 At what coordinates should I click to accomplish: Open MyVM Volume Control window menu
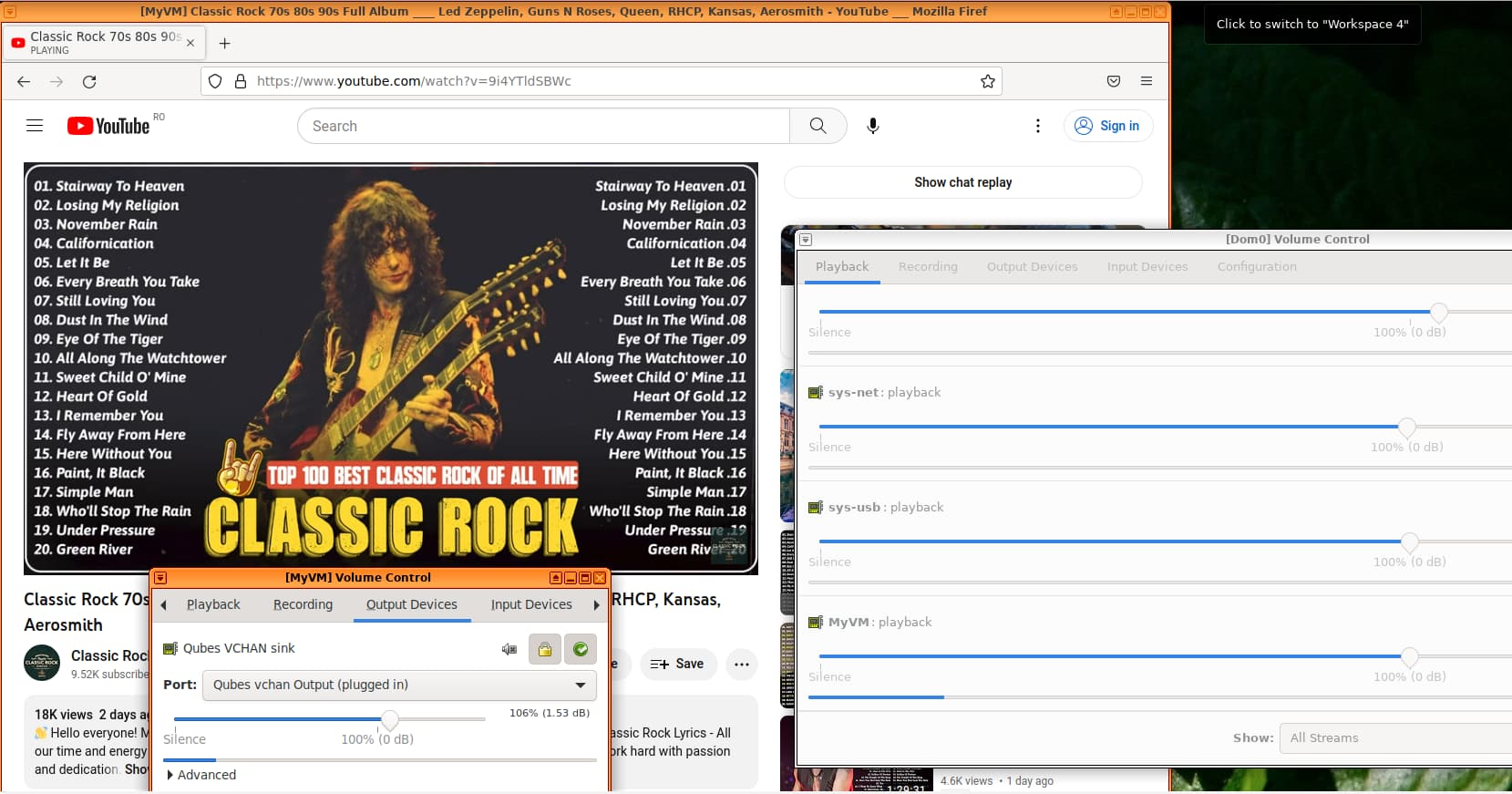click(160, 577)
